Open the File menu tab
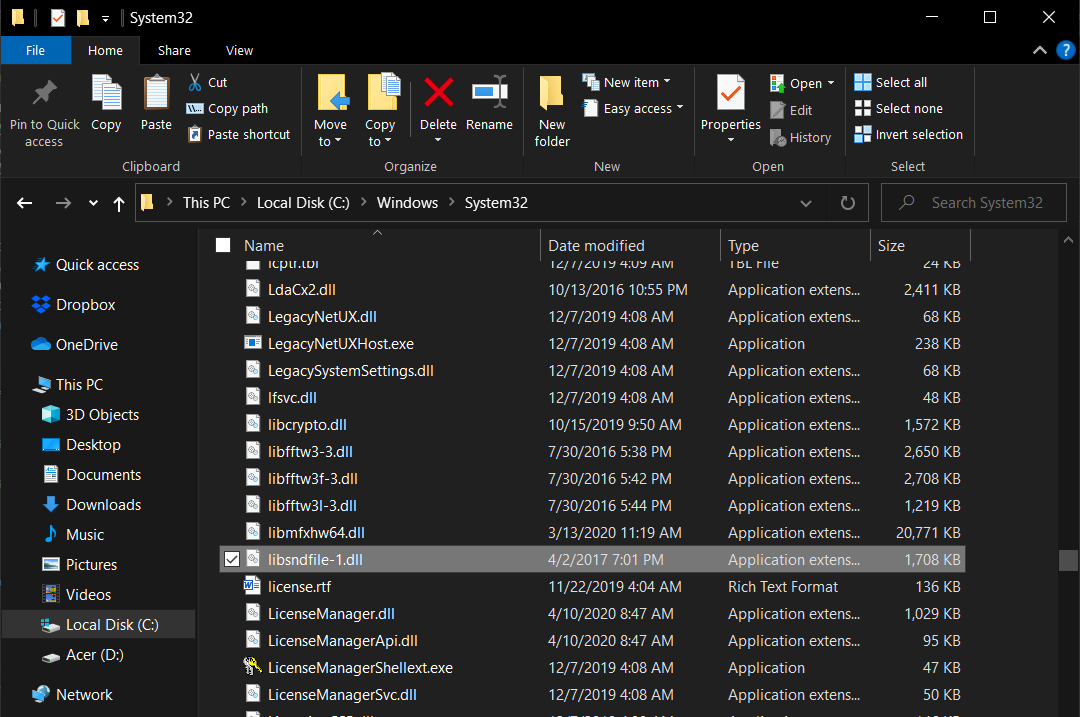Screen dimensions: 1080x717 pos(35,50)
